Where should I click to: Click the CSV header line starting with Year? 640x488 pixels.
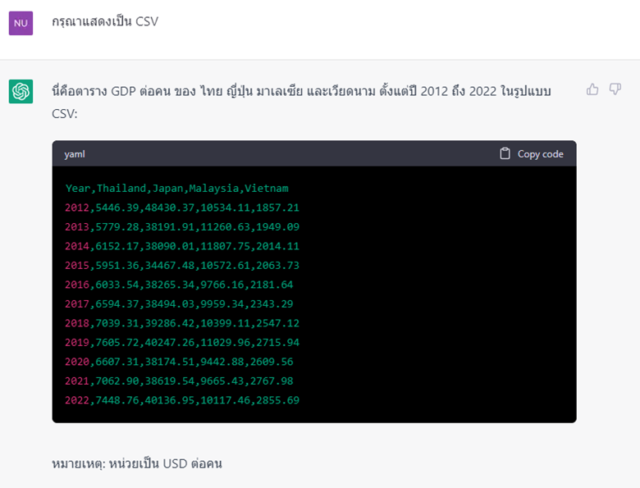[x=178, y=188]
